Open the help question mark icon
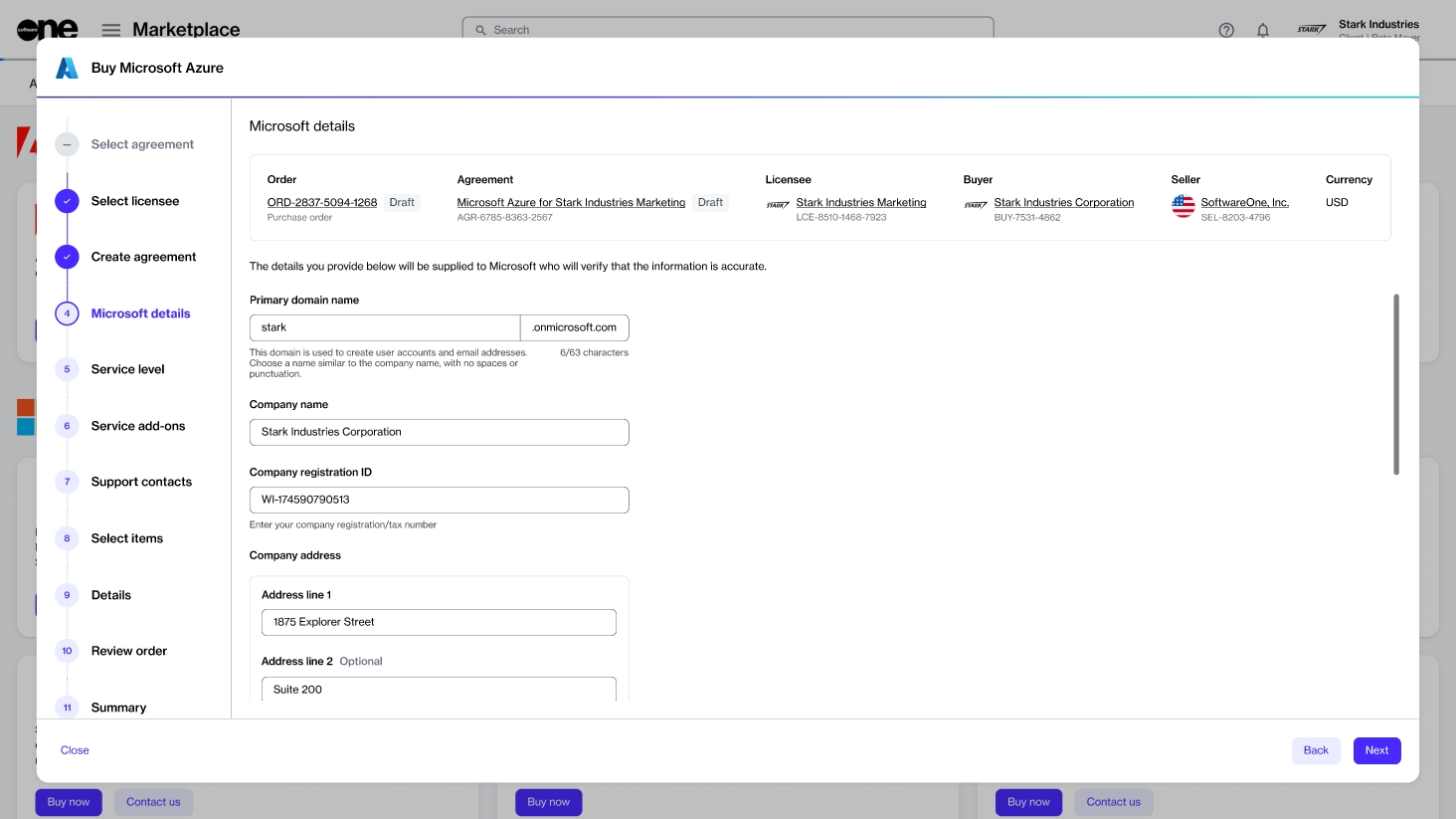This screenshot has height=819, width=1456. [x=1226, y=30]
